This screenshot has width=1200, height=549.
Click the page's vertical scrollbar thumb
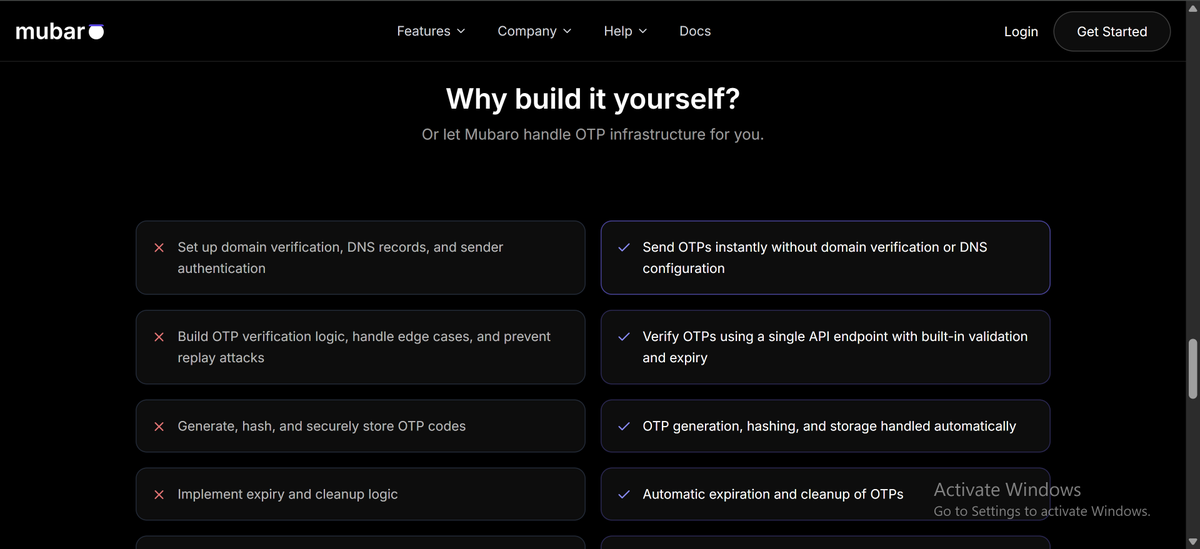(x=1192, y=369)
